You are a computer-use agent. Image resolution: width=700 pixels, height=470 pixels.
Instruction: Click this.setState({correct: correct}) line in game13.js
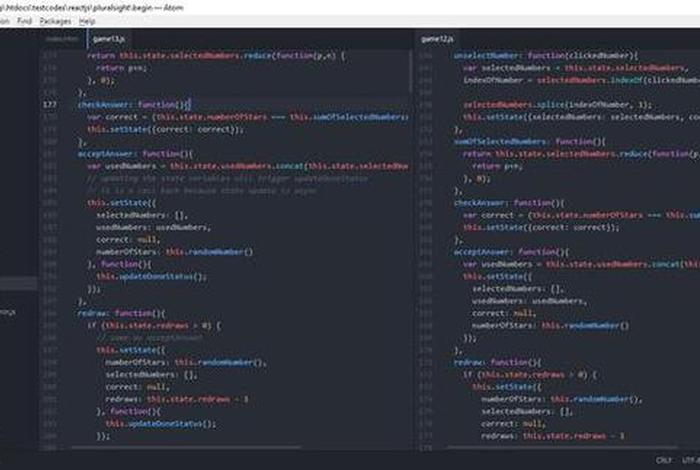coord(166,129)
